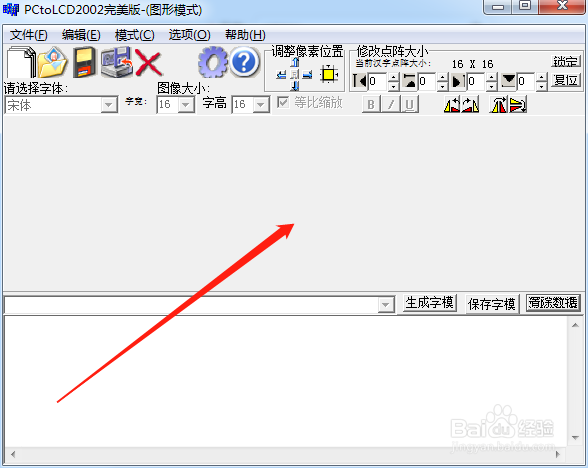This screenshot has height=468, width=588.
Task: Open the text input combo box dropdown arrow
Action: pos(386,305)
